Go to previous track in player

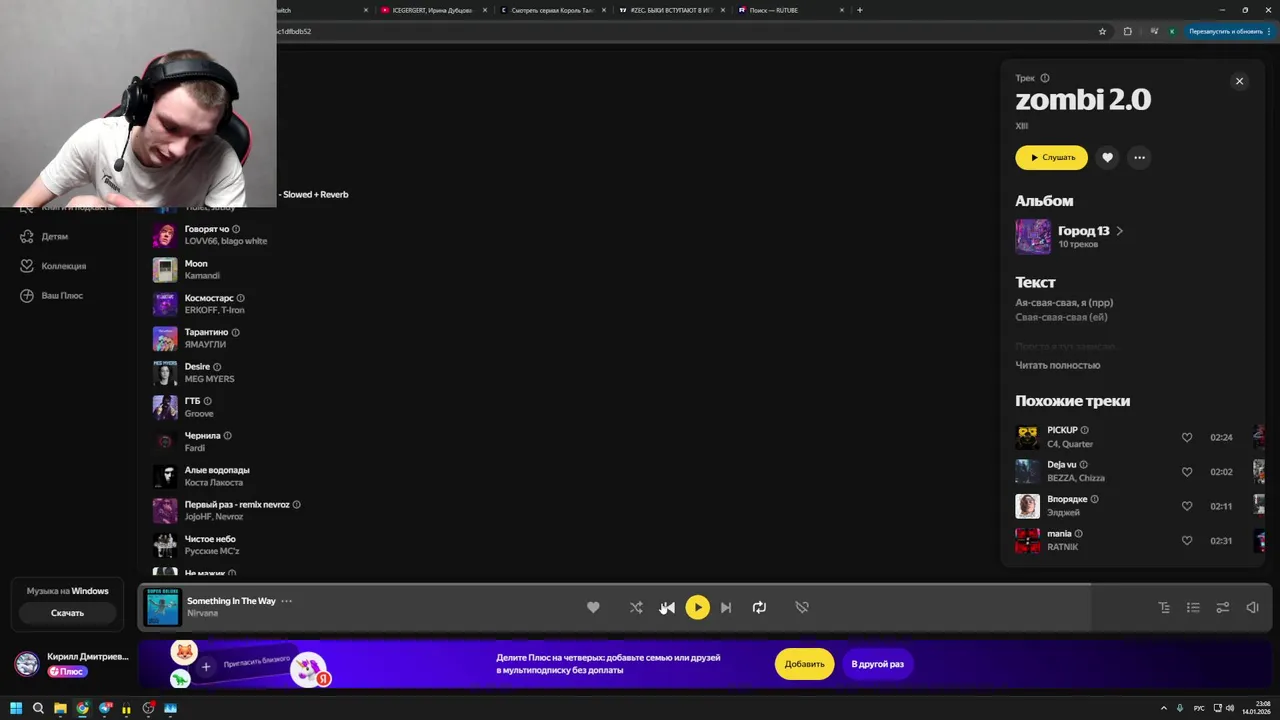[667, 607]
